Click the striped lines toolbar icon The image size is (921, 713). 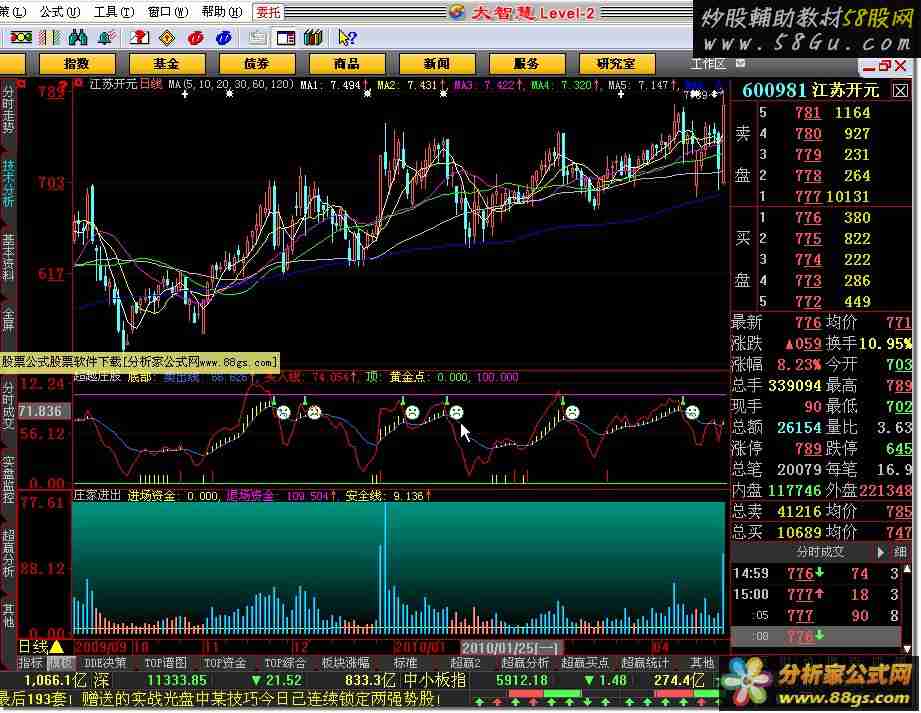click(x=49, y=38)
